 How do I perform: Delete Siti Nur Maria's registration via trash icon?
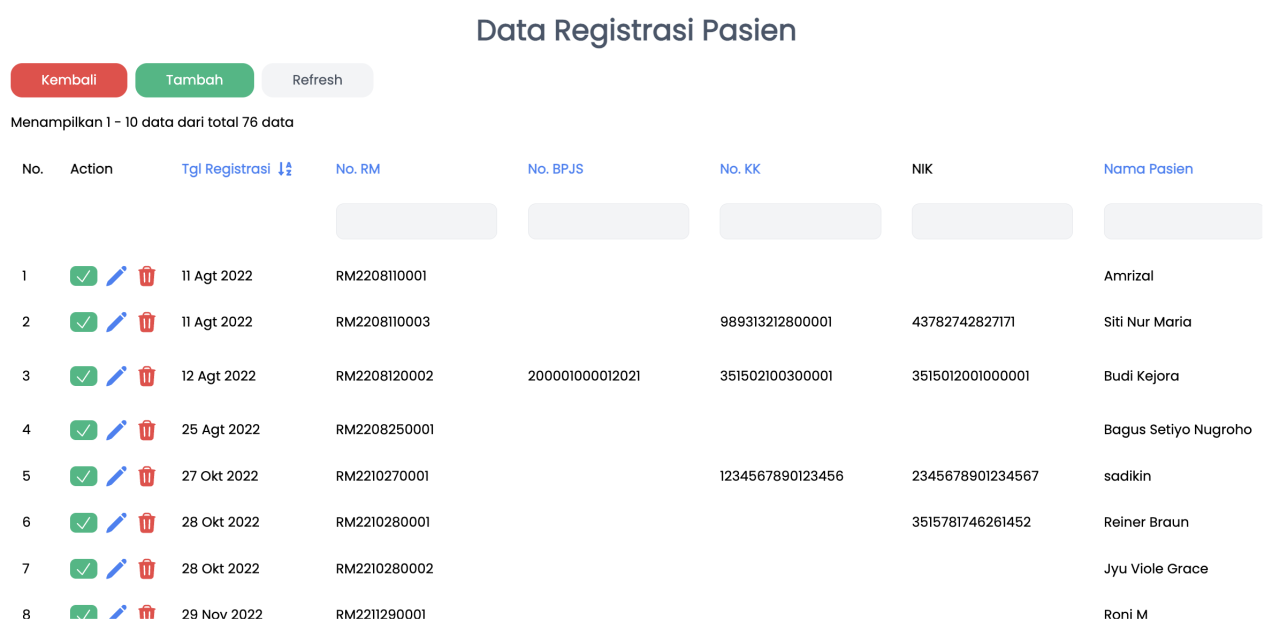[x=147, y=322]
